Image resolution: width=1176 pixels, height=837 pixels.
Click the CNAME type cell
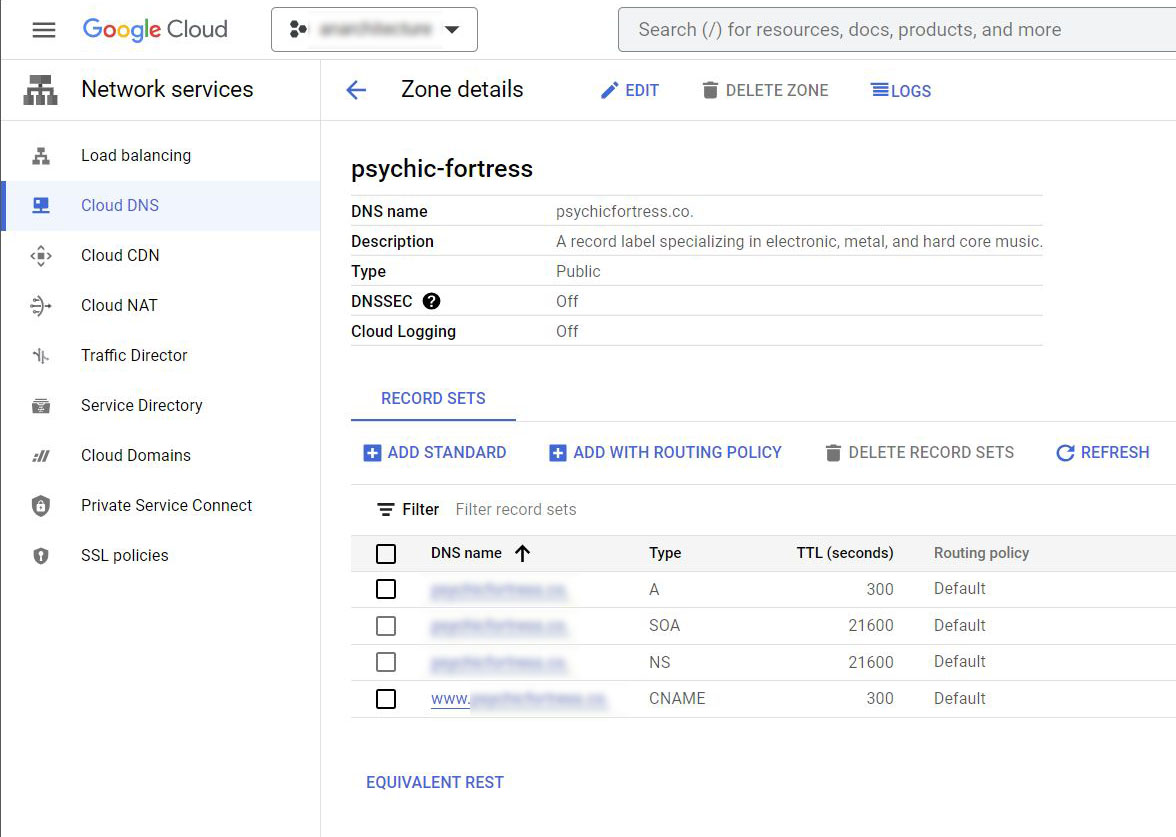tap(677, 699)
